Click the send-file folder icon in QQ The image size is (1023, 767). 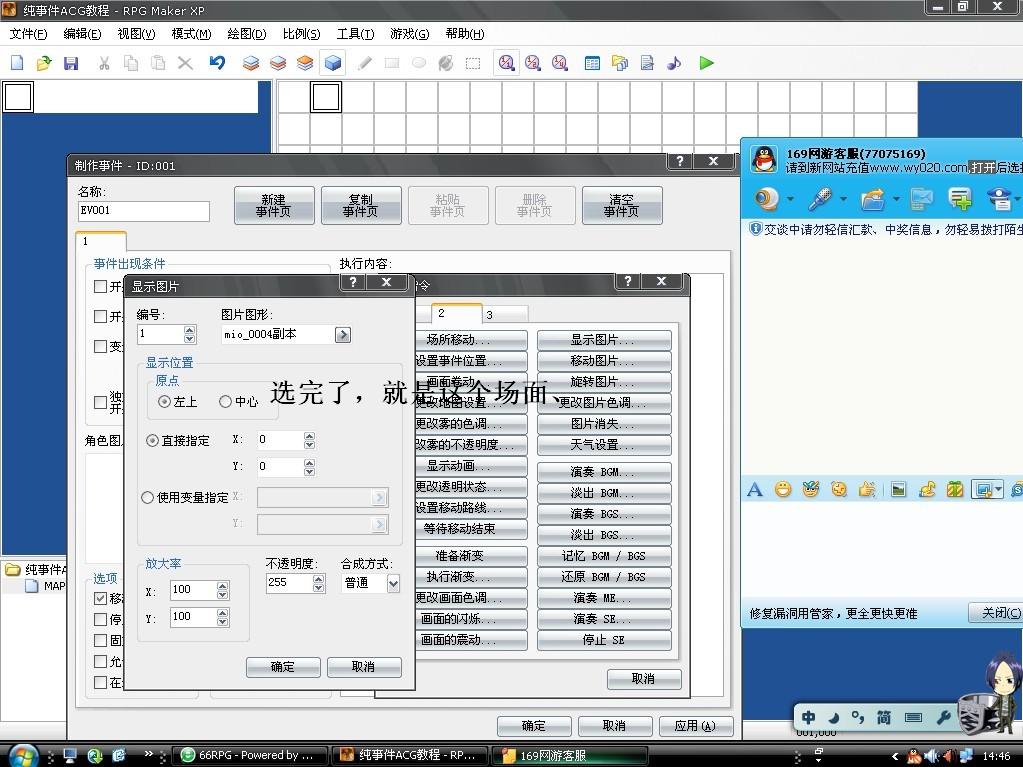(x=872, y=198)
